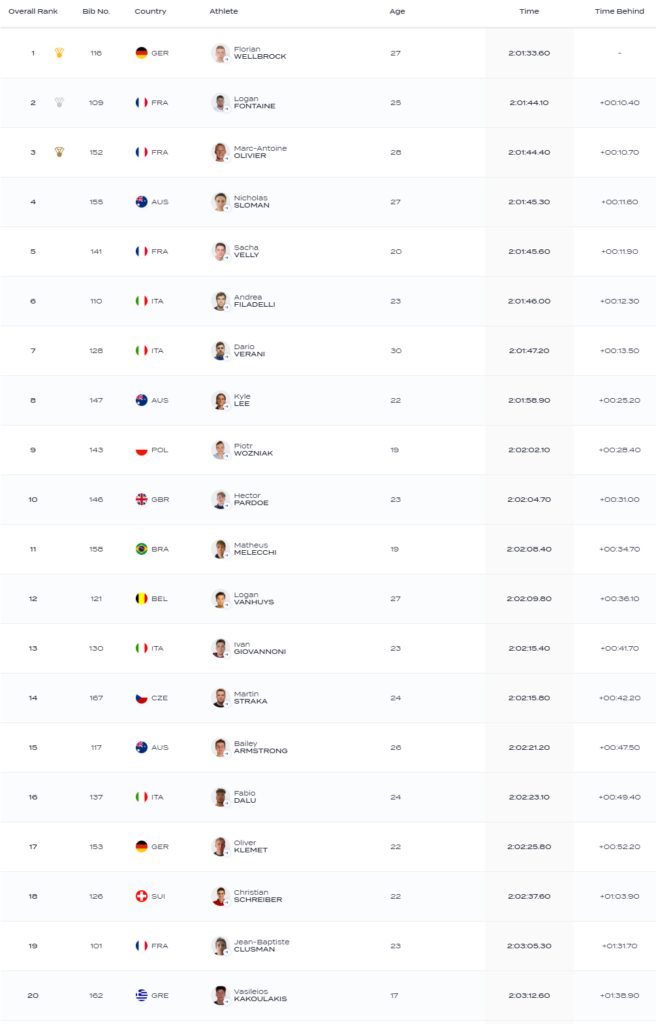Screen dimensions: 656x1024
Task: Click the silver medal icon for rank 2
Action: [59, 103]
